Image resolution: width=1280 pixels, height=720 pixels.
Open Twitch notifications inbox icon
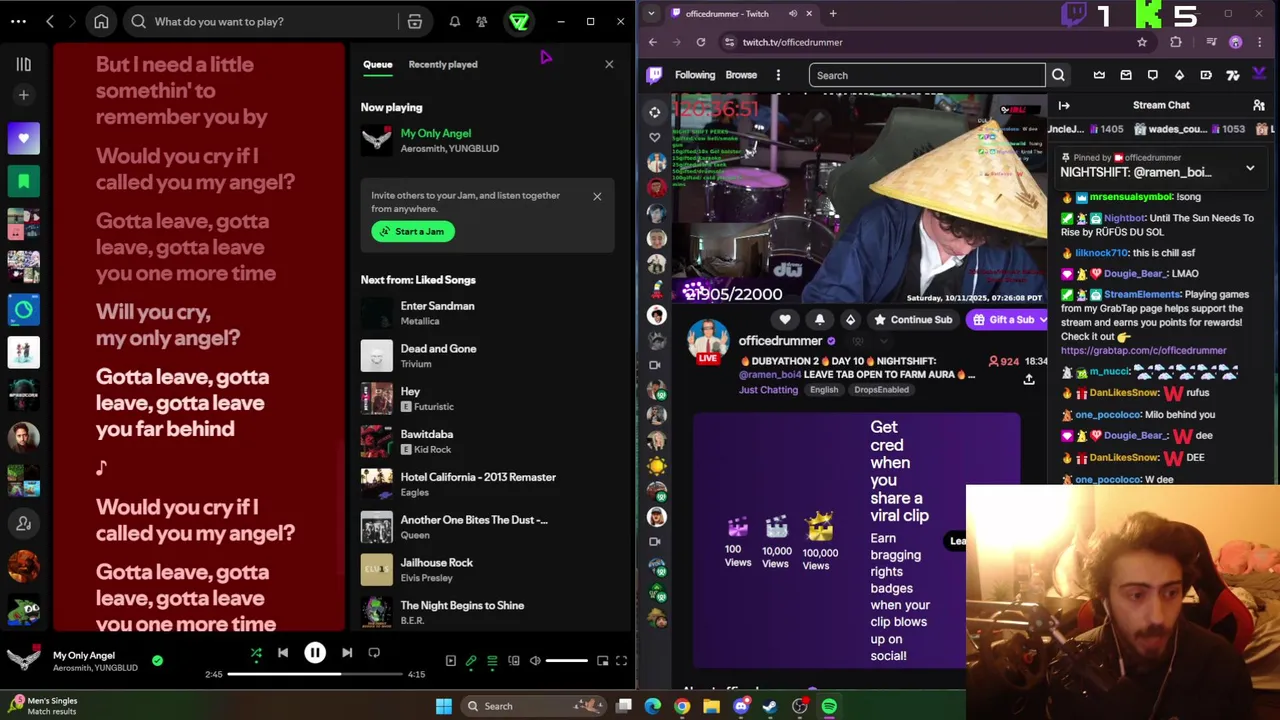coord(1126,75)
